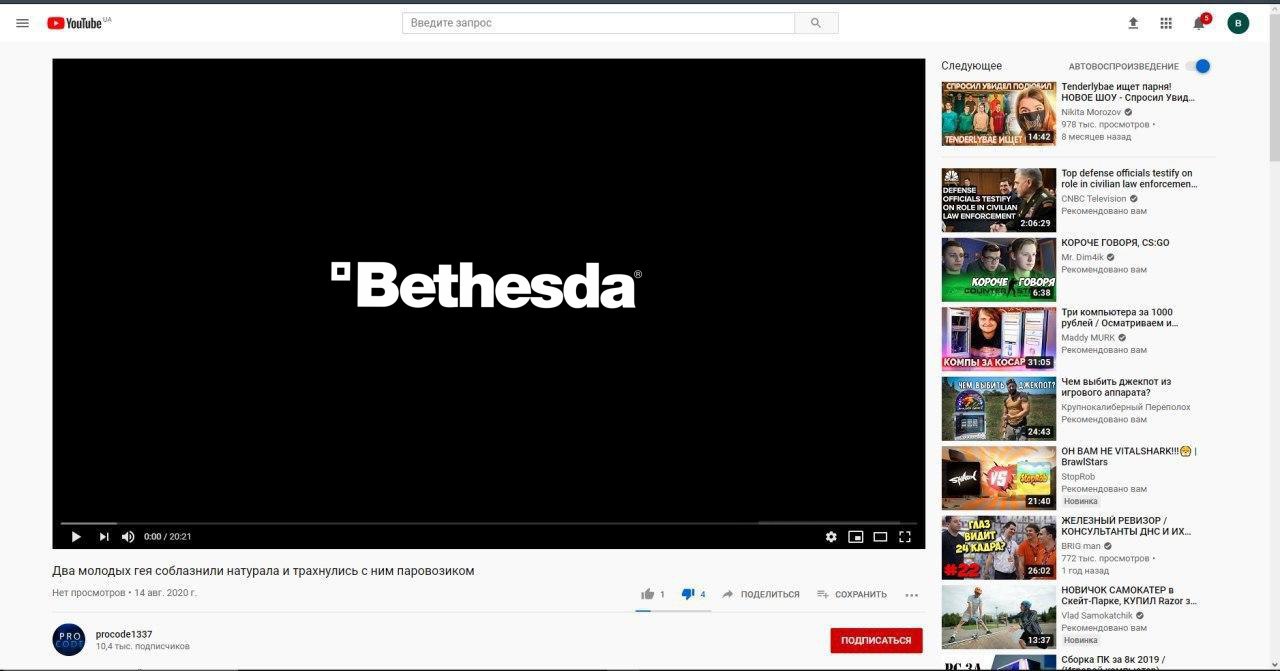
Task: Open the BrawlStars VITALSHARK video thumbnail
Action: pos(998,478)
